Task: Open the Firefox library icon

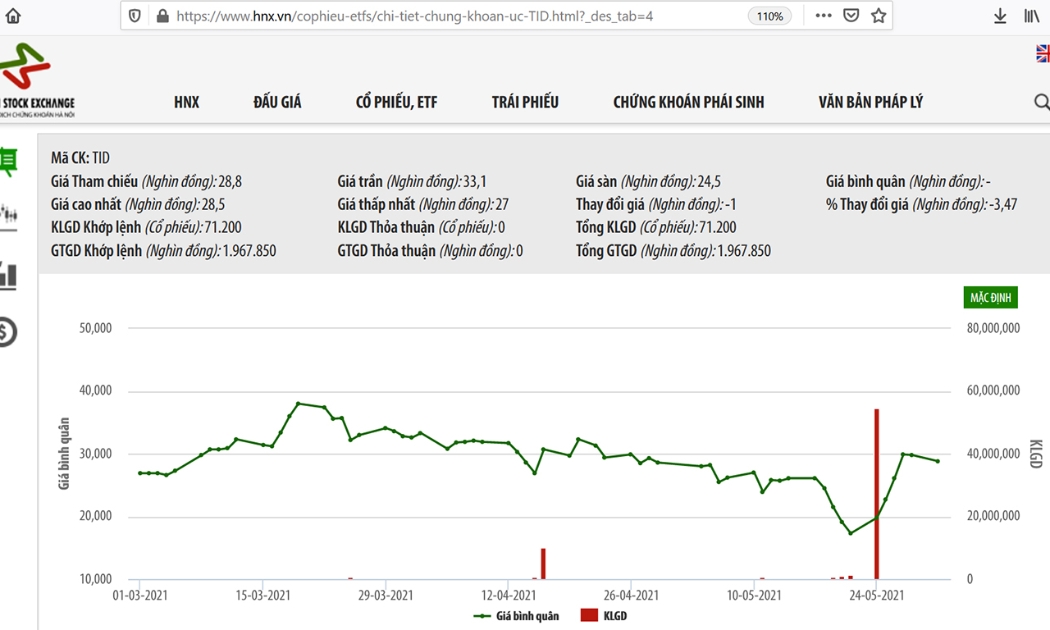Action: (x=1031, y=15)
